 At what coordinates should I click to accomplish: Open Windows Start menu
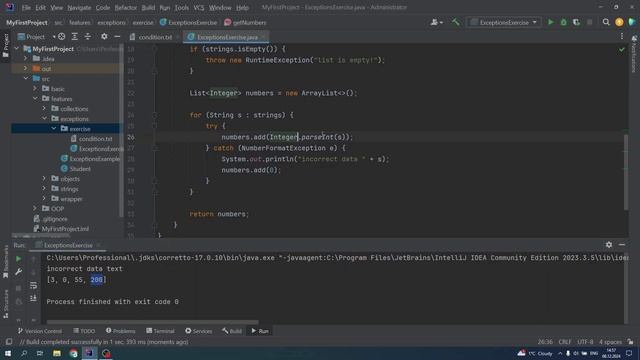(x=8, y=353)
